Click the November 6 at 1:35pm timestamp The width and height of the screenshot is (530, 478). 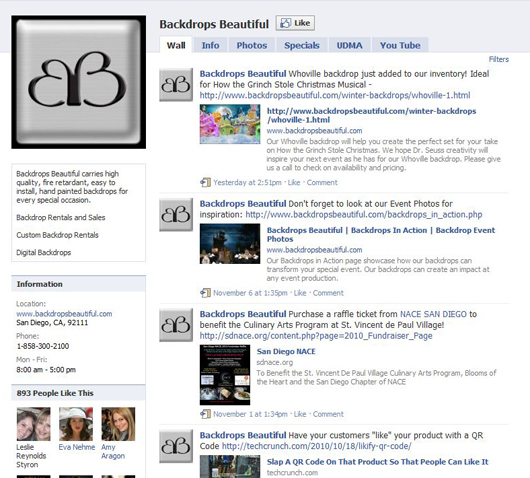250,293
